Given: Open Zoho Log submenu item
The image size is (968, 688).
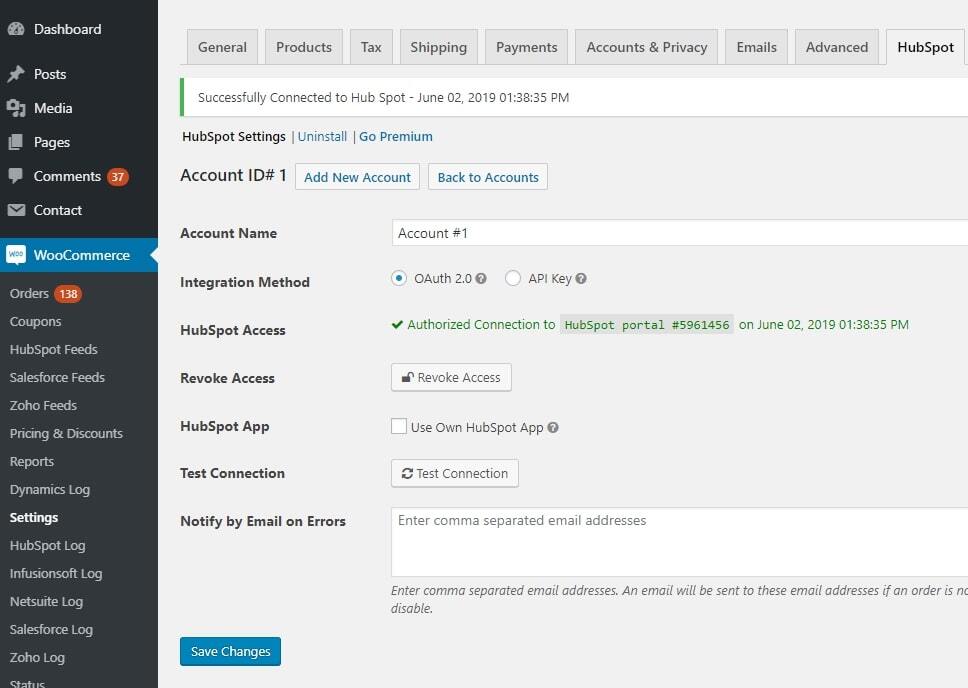Looking at the screenshot, I should (x=37, y=658).
